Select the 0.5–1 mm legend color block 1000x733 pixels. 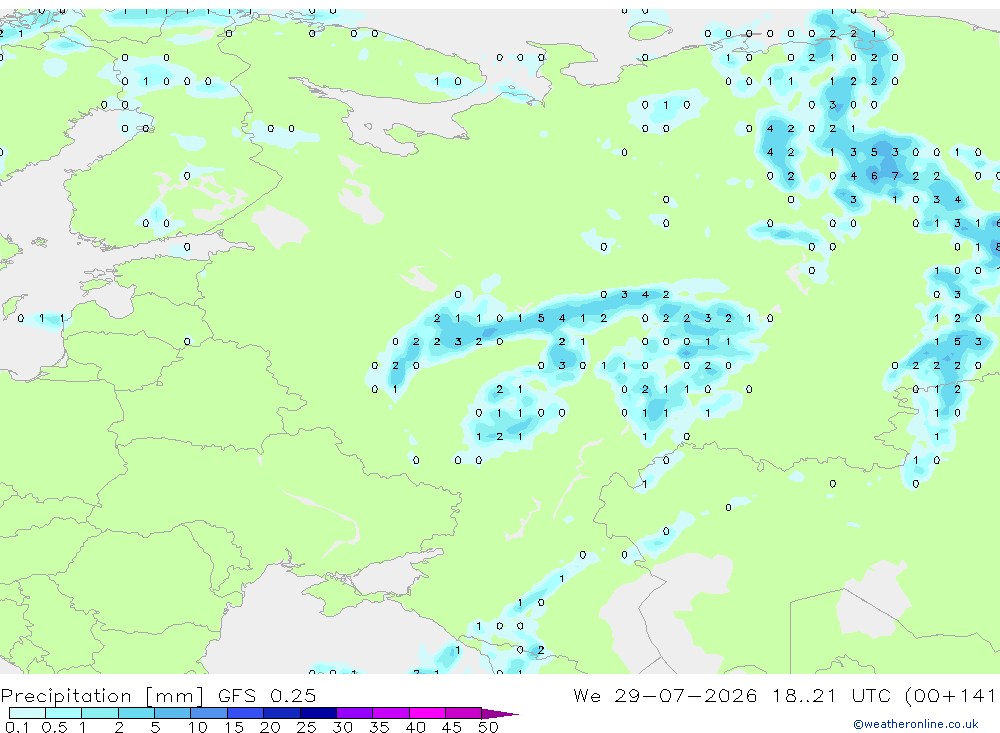click(64, 713)
